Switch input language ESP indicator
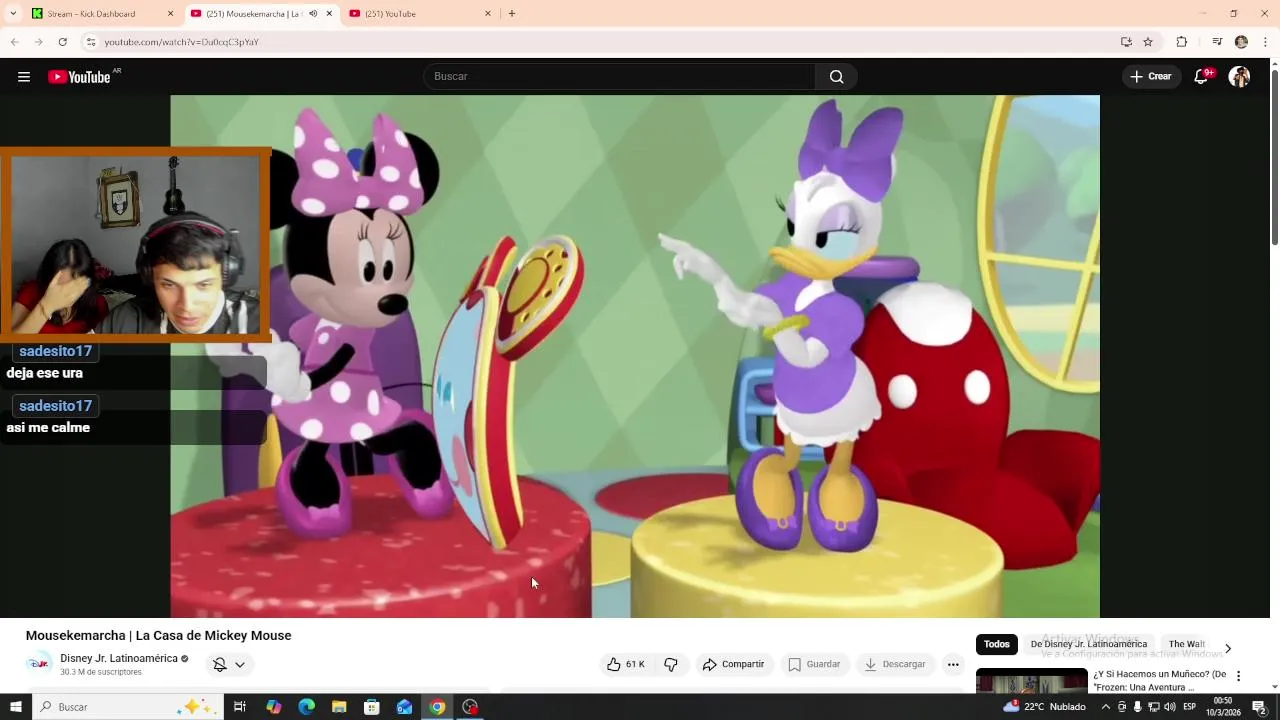Image resolution: width=1280 pixels, height=720 pixels. click(x=1190, y=707)
